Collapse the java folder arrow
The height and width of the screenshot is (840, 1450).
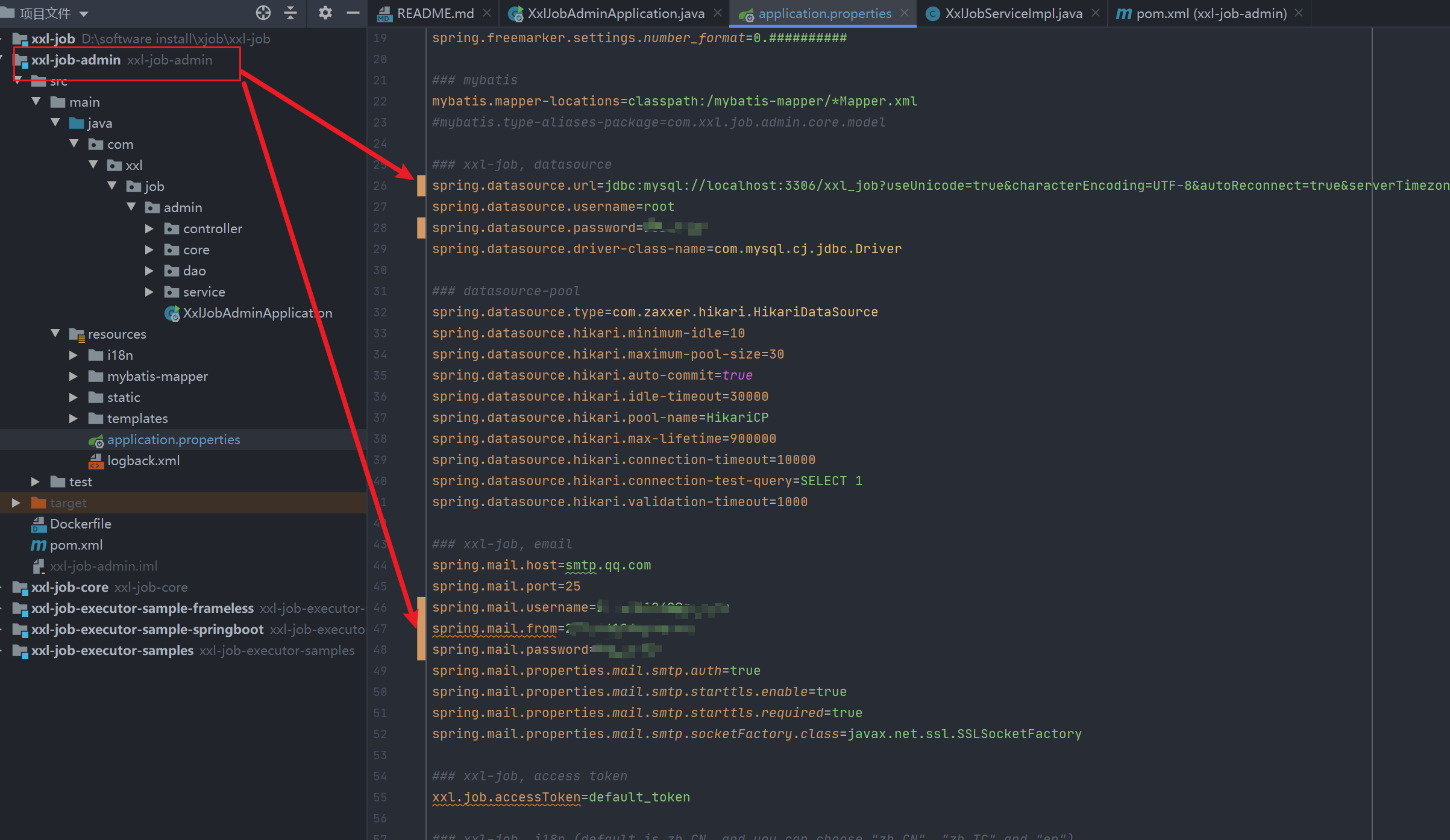55,123
